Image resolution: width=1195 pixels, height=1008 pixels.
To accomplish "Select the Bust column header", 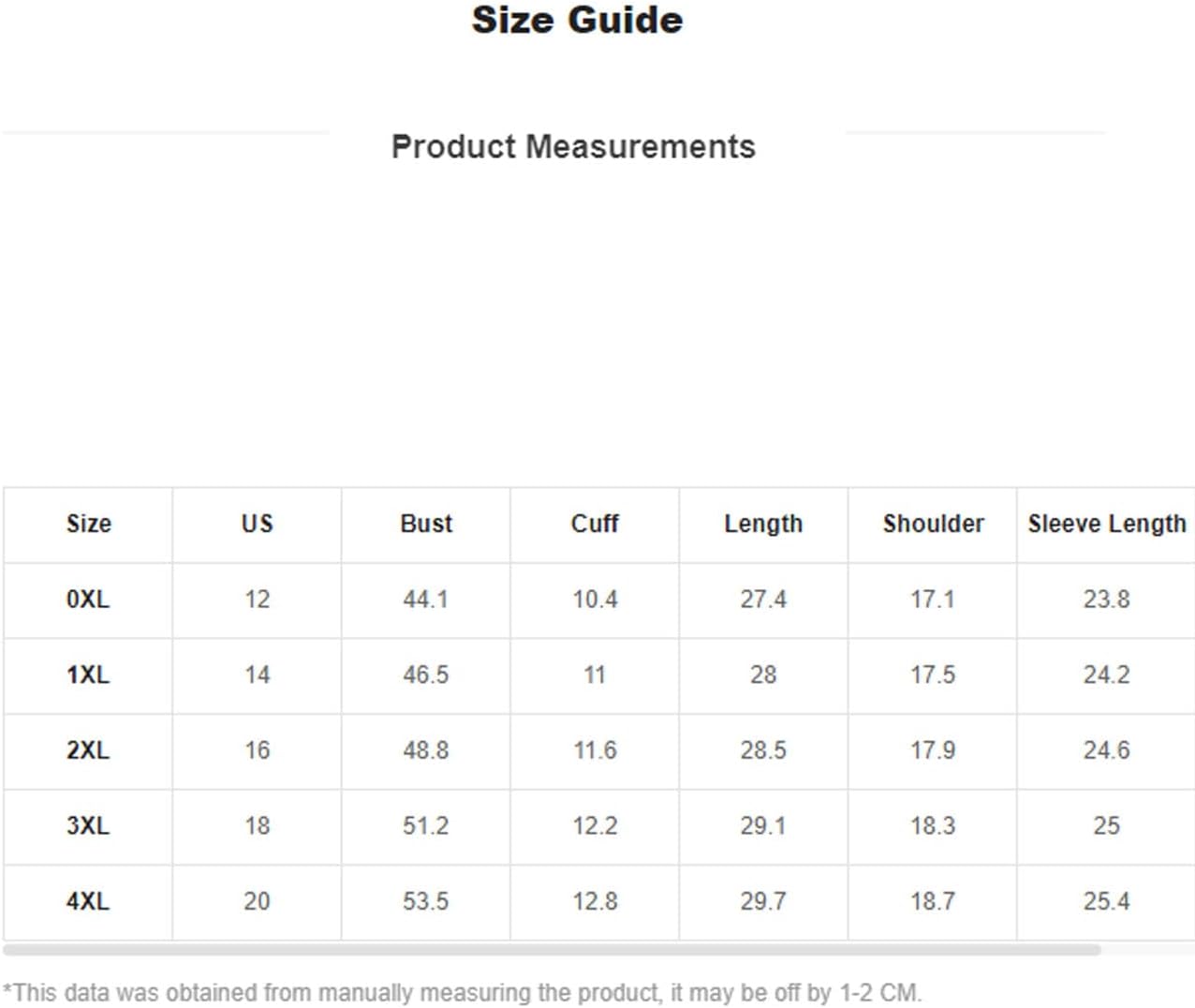I will click(426, 524).
